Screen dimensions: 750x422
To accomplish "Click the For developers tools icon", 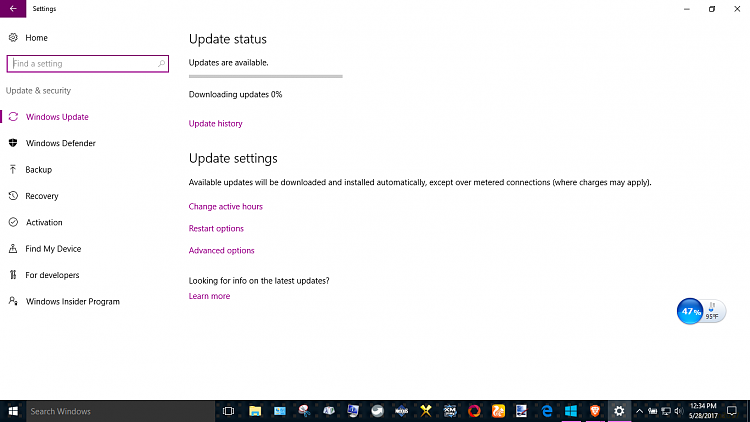I will click(13, 275).
